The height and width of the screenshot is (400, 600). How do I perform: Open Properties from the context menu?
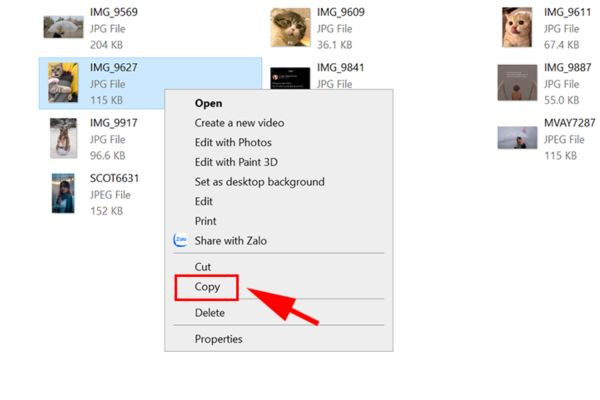[x=218, y=339]
